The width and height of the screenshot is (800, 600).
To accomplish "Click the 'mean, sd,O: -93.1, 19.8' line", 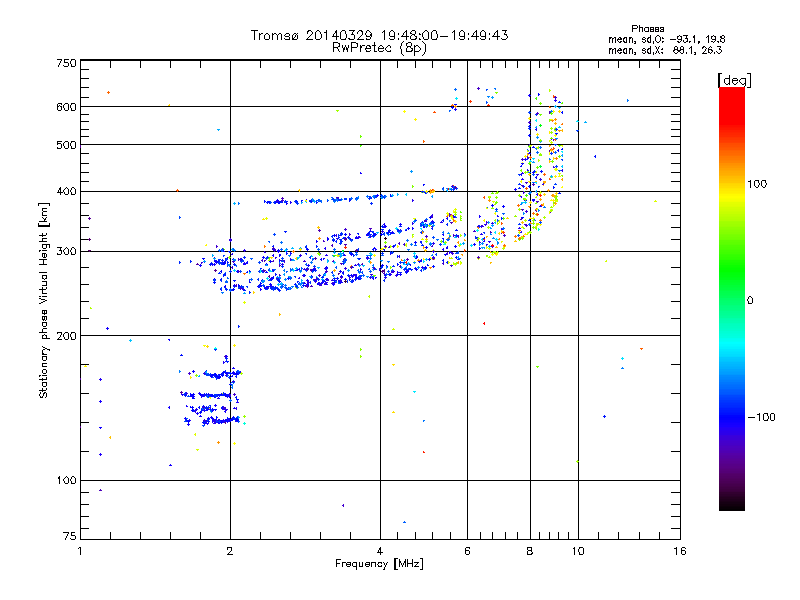I will (666, 39).
